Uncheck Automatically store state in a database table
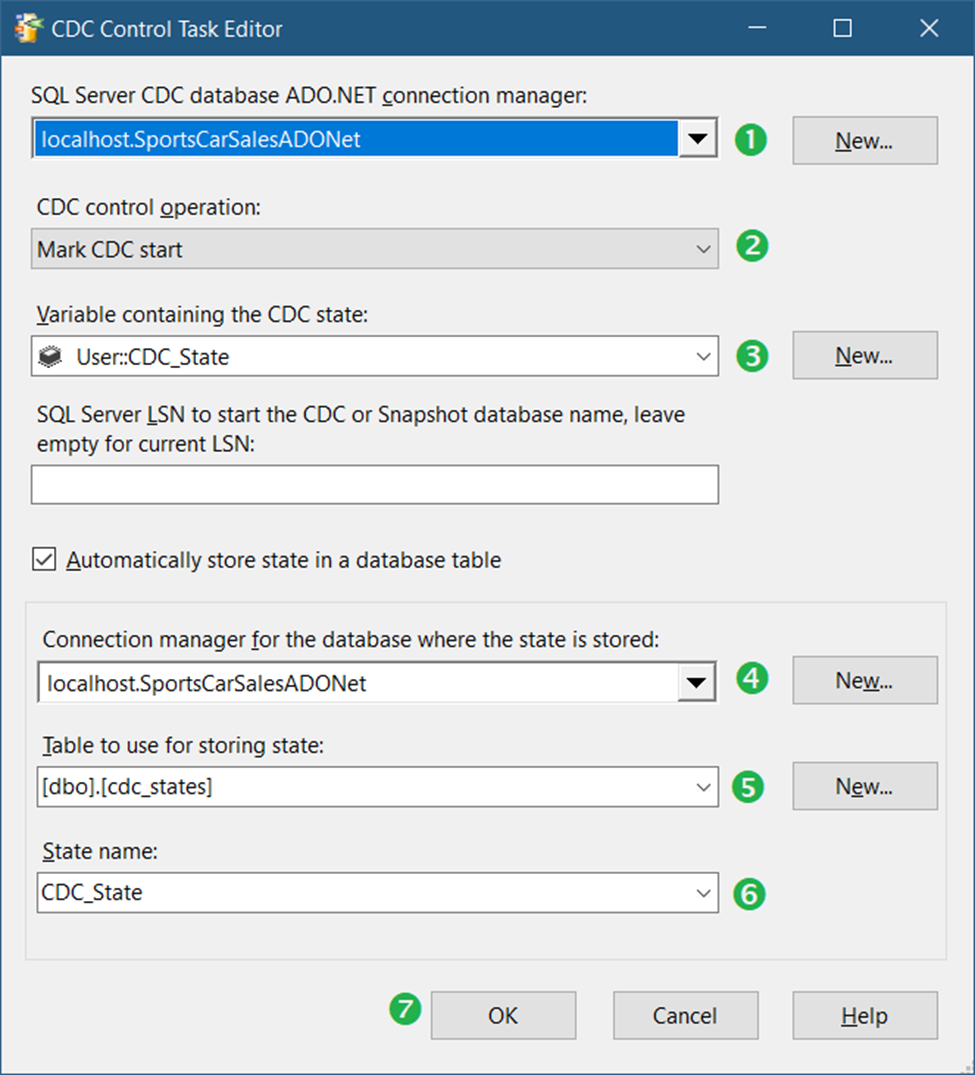975x1075 pixels. coord(44,560)
